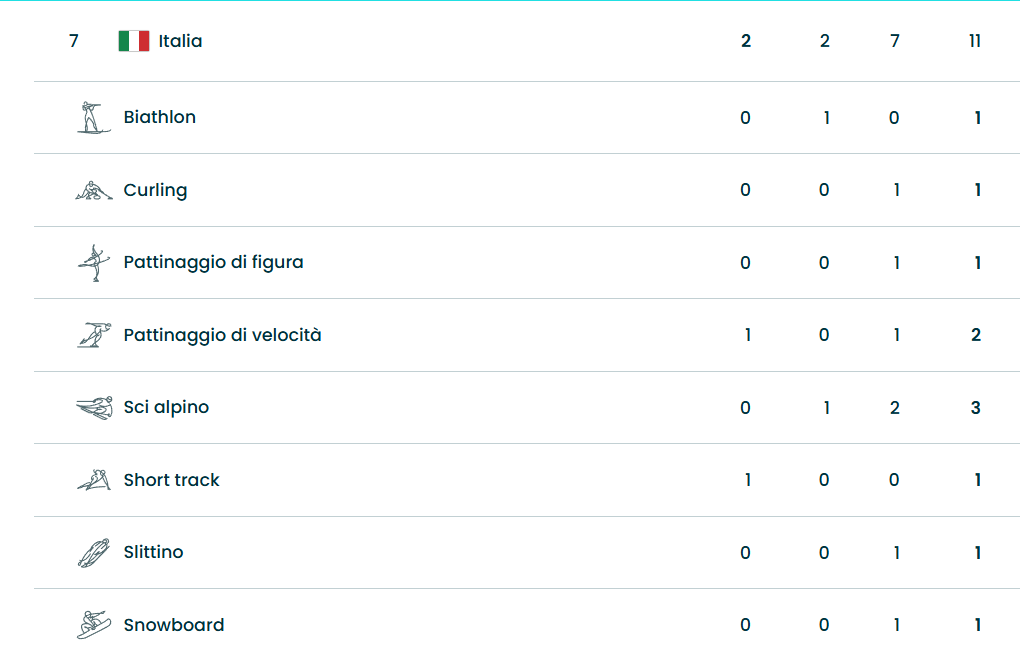
Task: Click the Biathlon sport pictogram
Action: pyautogui.click(x=93, y=117)
